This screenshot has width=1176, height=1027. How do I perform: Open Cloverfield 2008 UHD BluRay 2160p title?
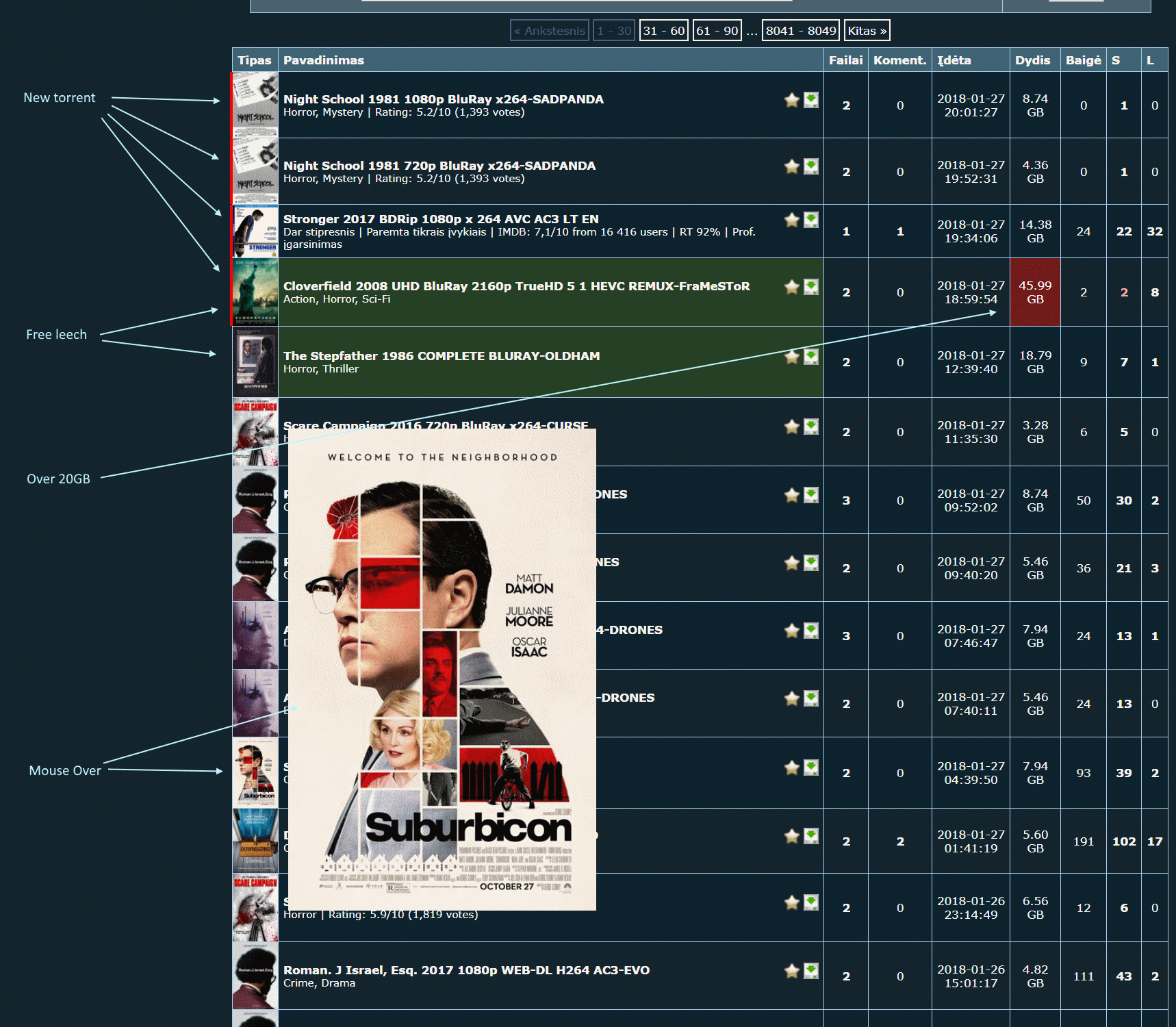tap(517, 286)
